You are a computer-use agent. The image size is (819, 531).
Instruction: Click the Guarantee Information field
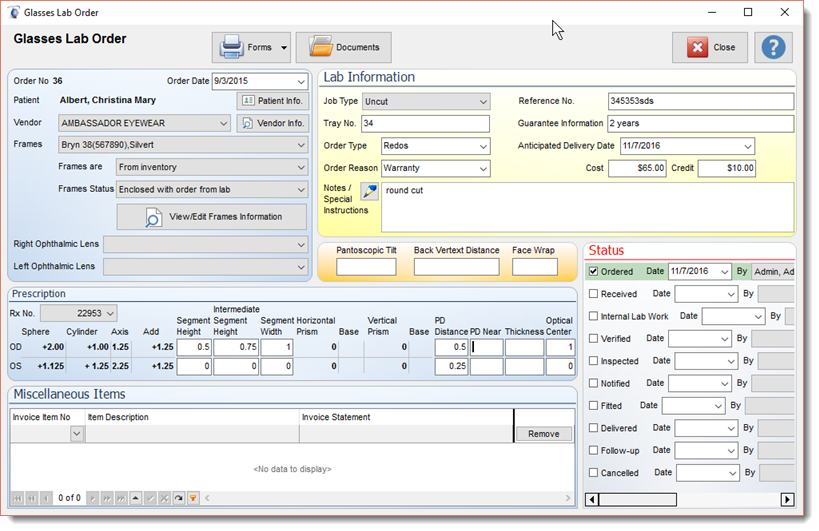click(701, 124)
